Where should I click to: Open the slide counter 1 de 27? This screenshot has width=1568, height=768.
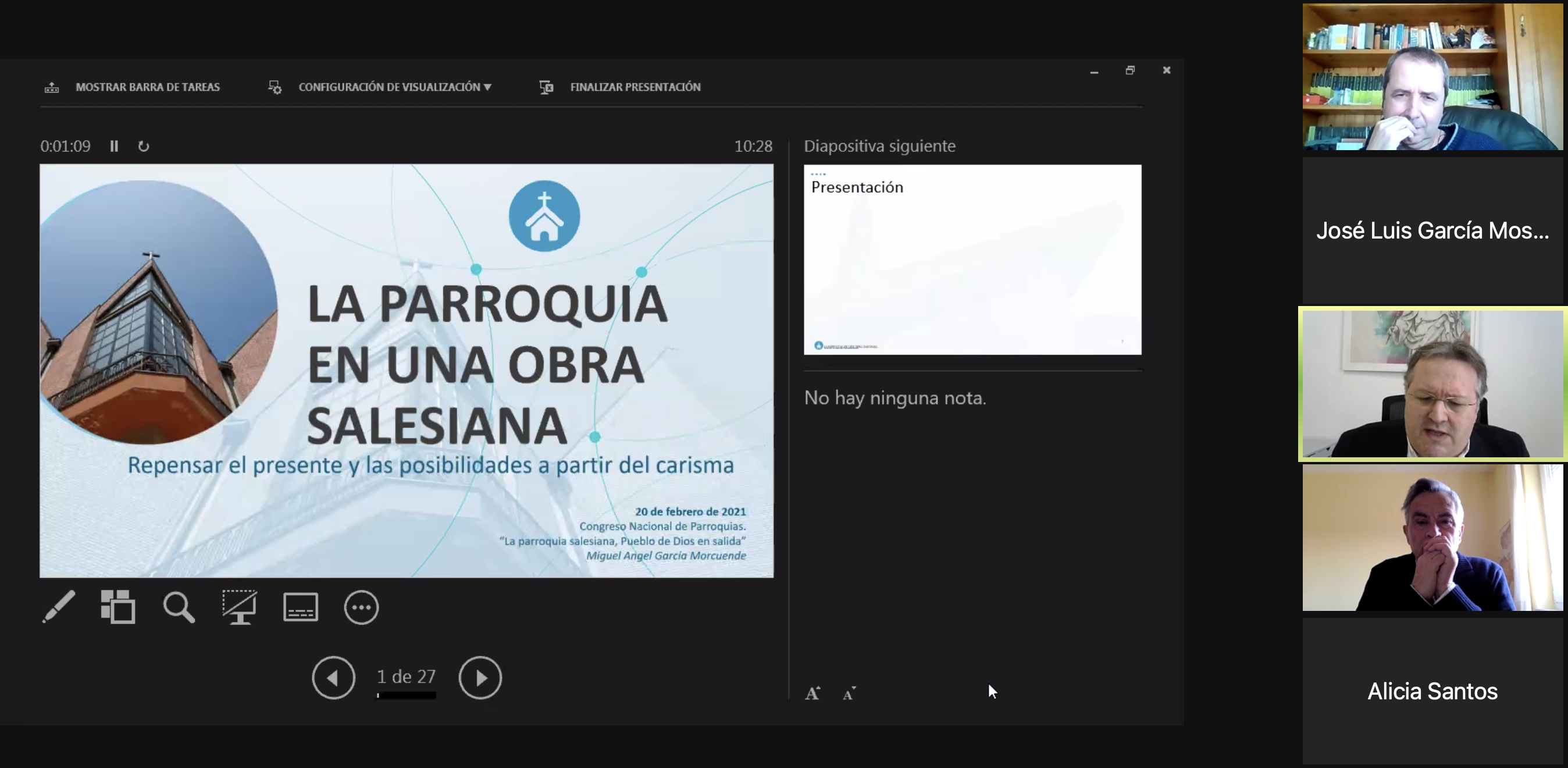(x=406, y=676)
